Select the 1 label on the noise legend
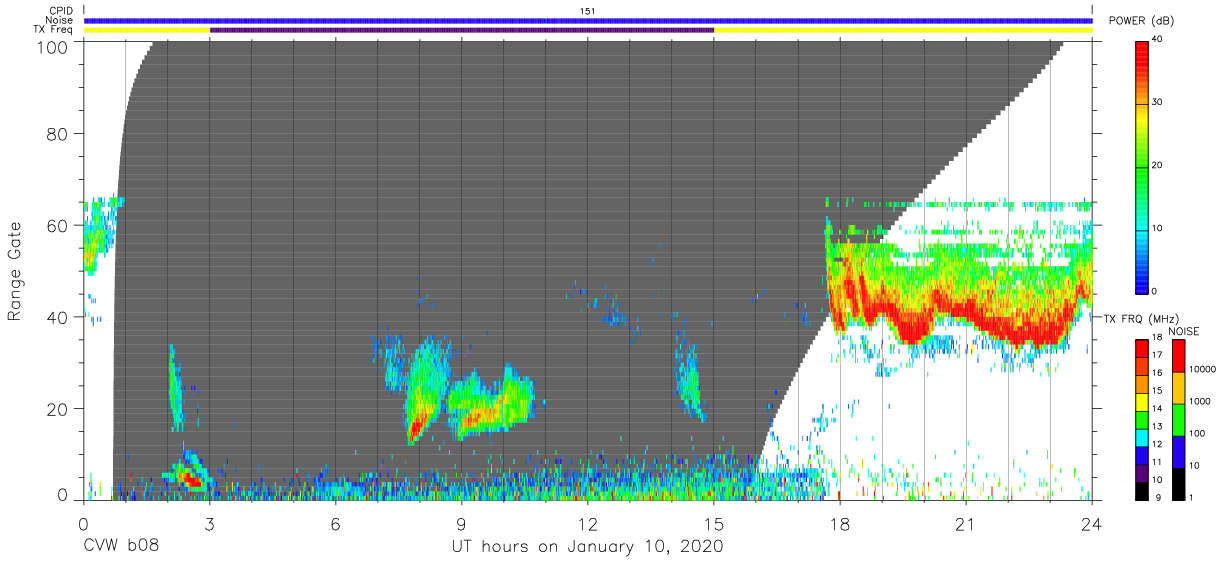1228x567 pixels. tap(1192, 496)
